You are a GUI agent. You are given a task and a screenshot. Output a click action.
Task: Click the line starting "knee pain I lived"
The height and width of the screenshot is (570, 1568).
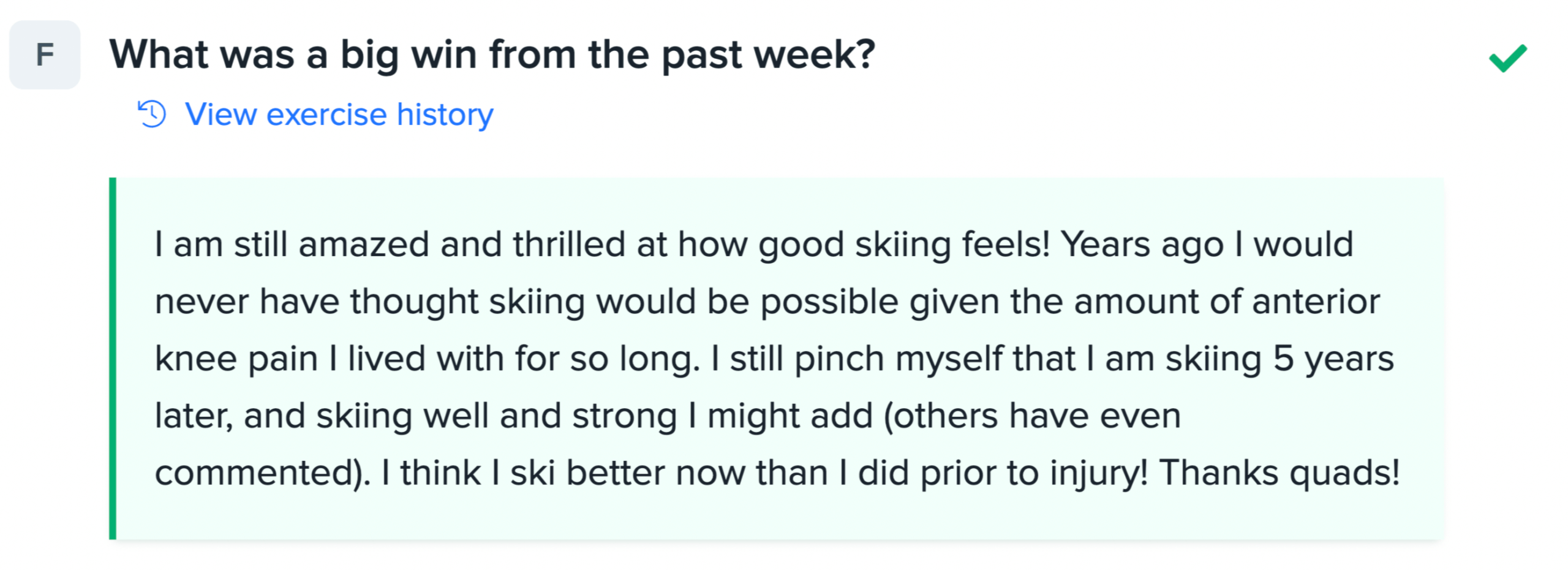pyautogui.click(x=774, y=358)
